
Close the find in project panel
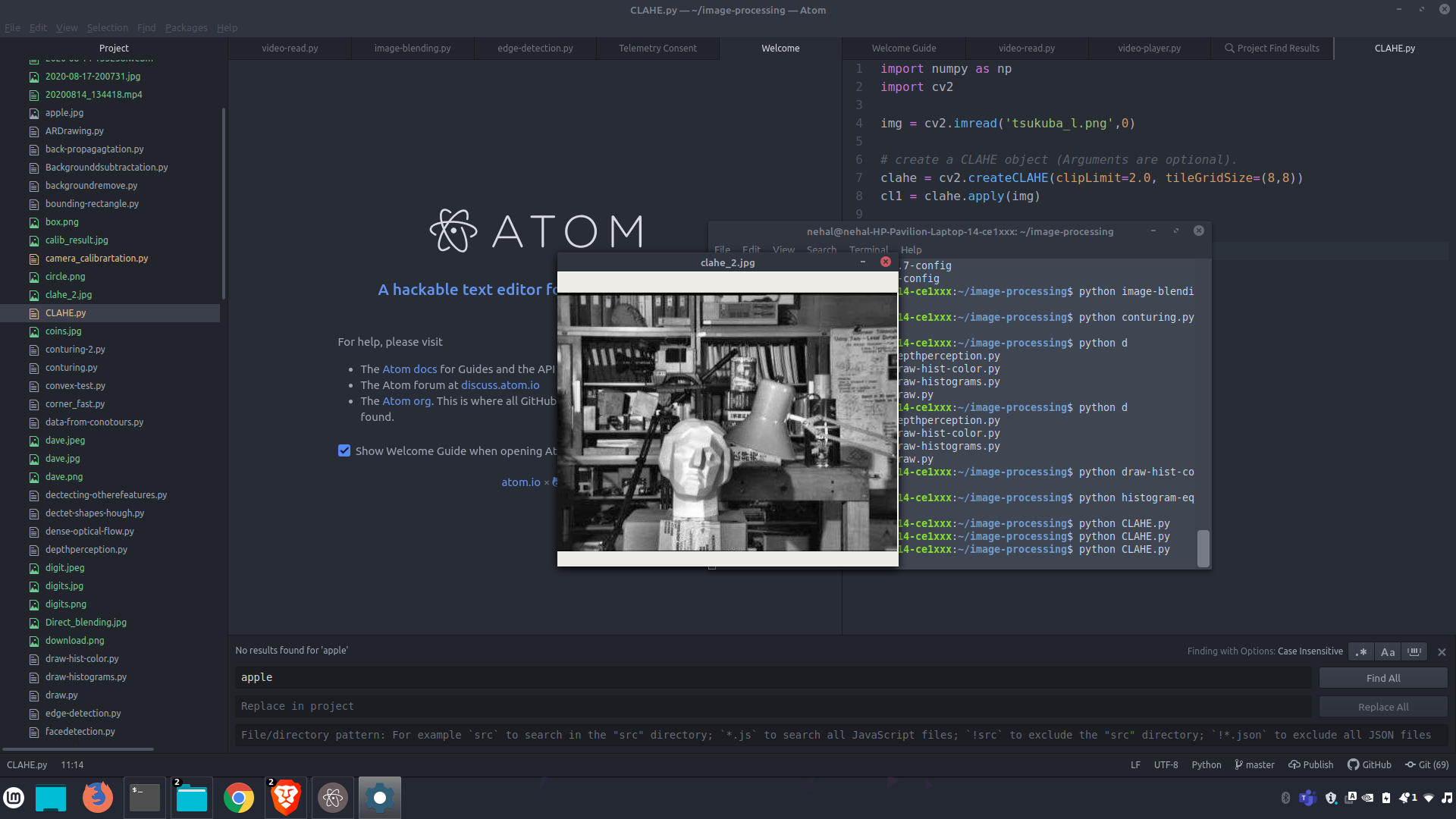tap(1442, 652)
